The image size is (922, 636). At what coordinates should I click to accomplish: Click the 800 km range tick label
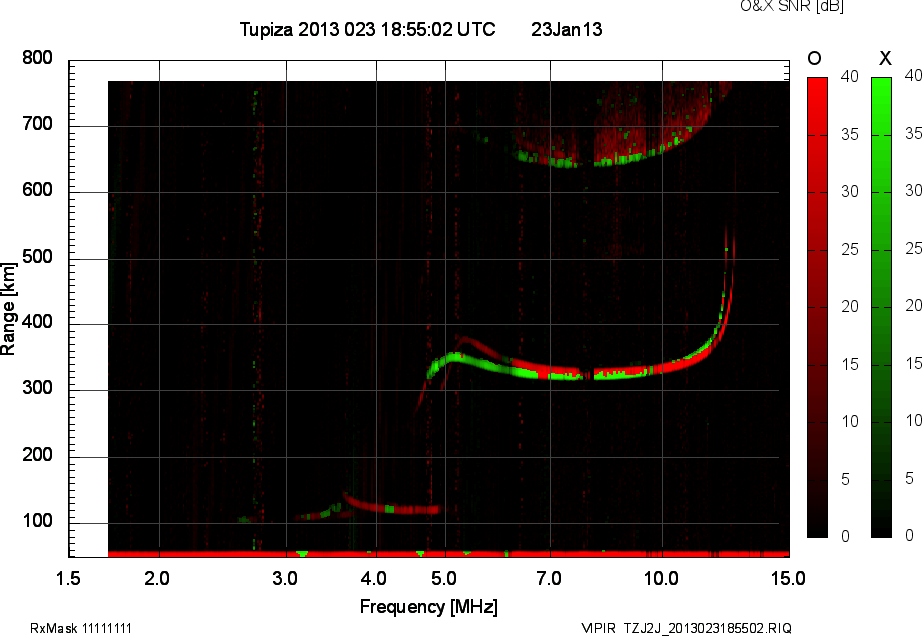click(37, 58)
